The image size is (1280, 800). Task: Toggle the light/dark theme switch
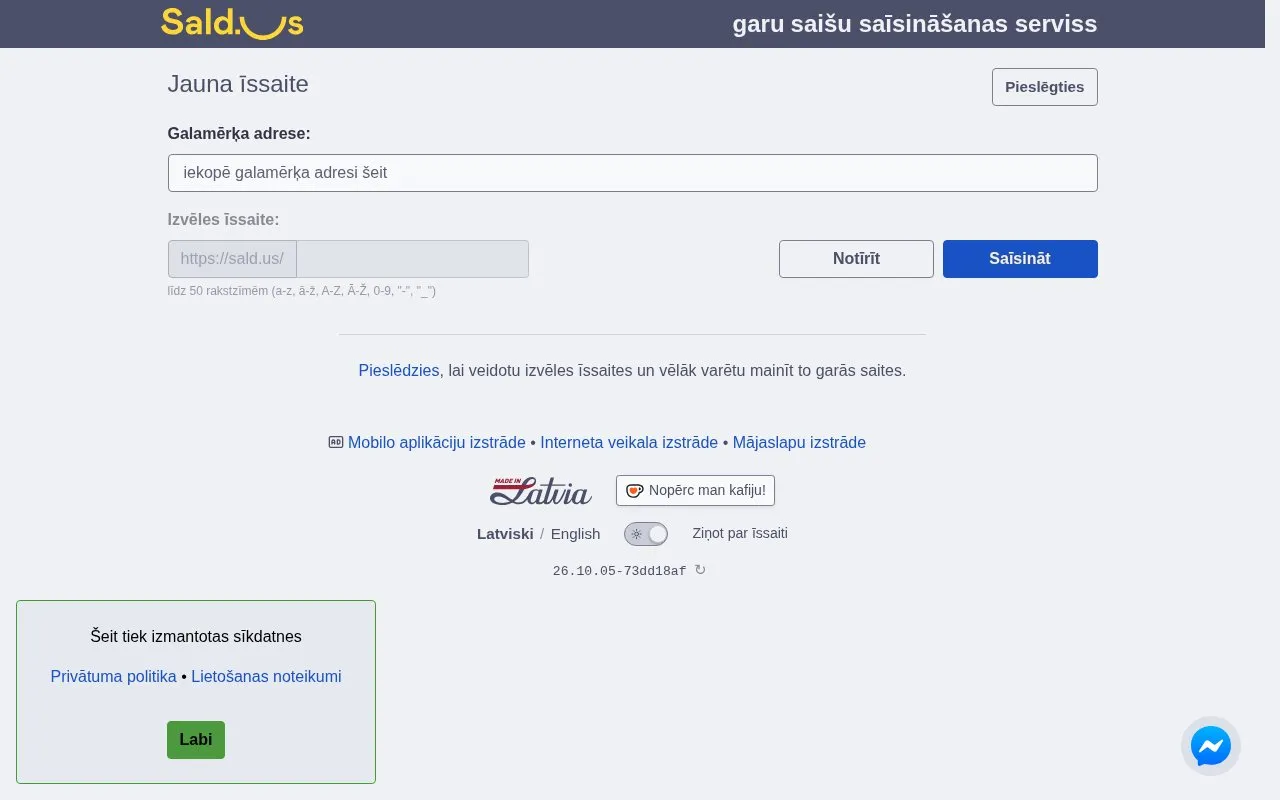646,534
